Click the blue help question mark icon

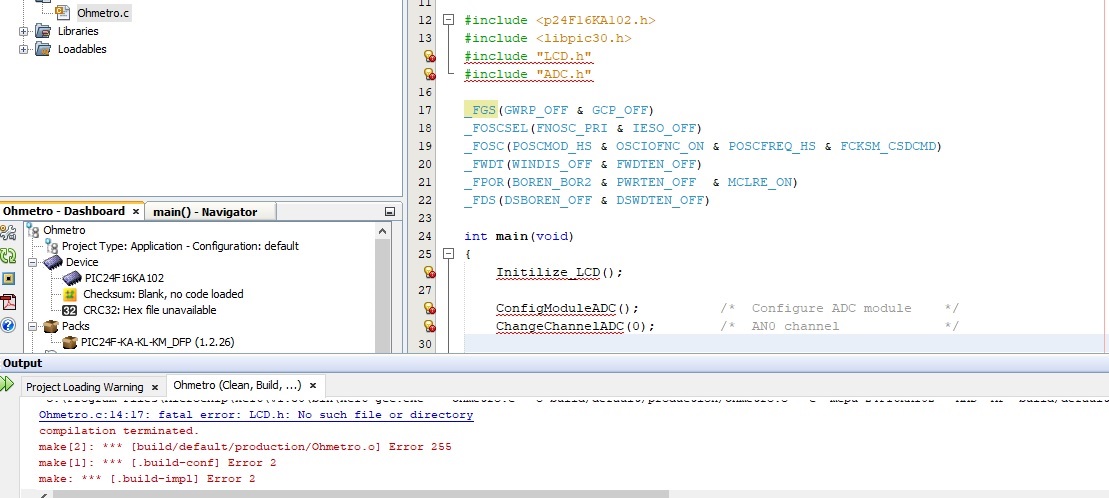click(x=8, y=325)
